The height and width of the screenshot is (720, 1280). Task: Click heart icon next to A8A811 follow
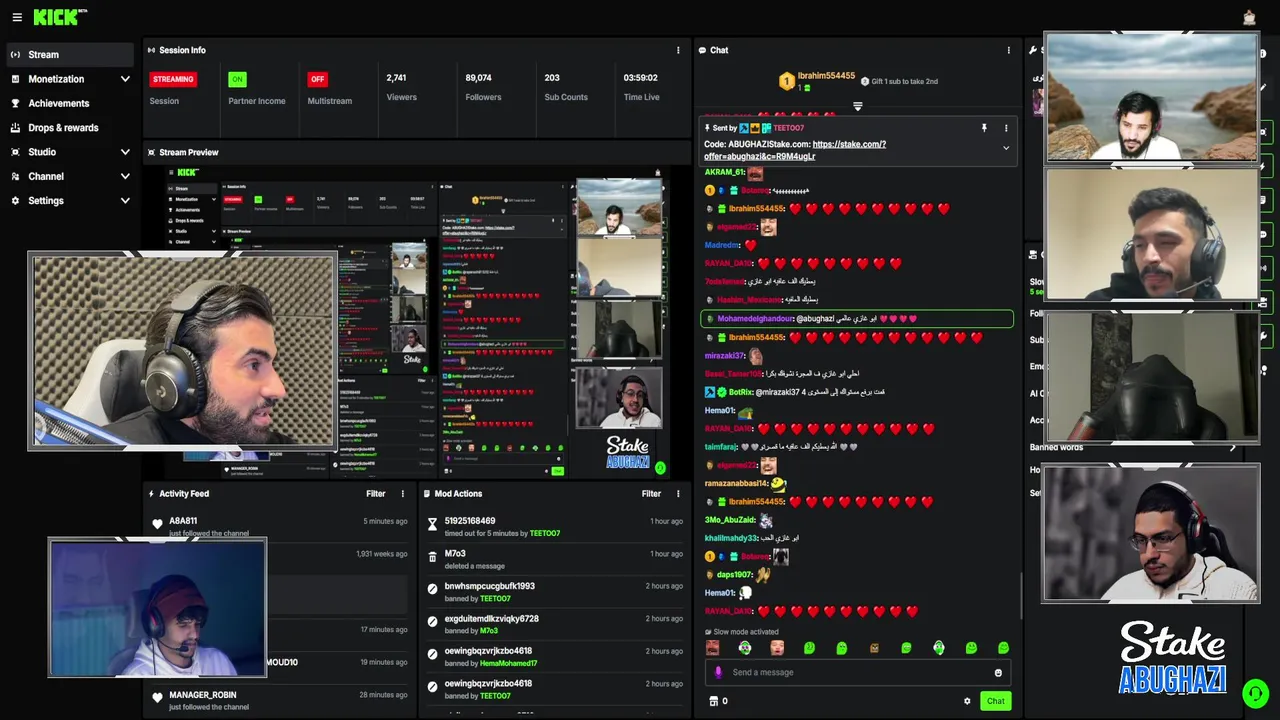click(157, 524)
